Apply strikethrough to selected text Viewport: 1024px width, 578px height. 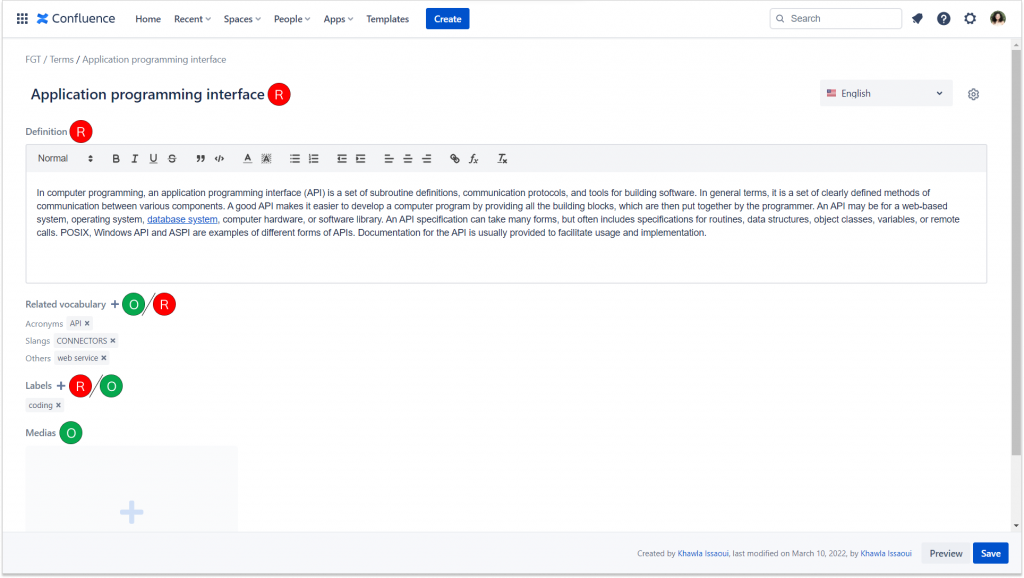[172, 158]
